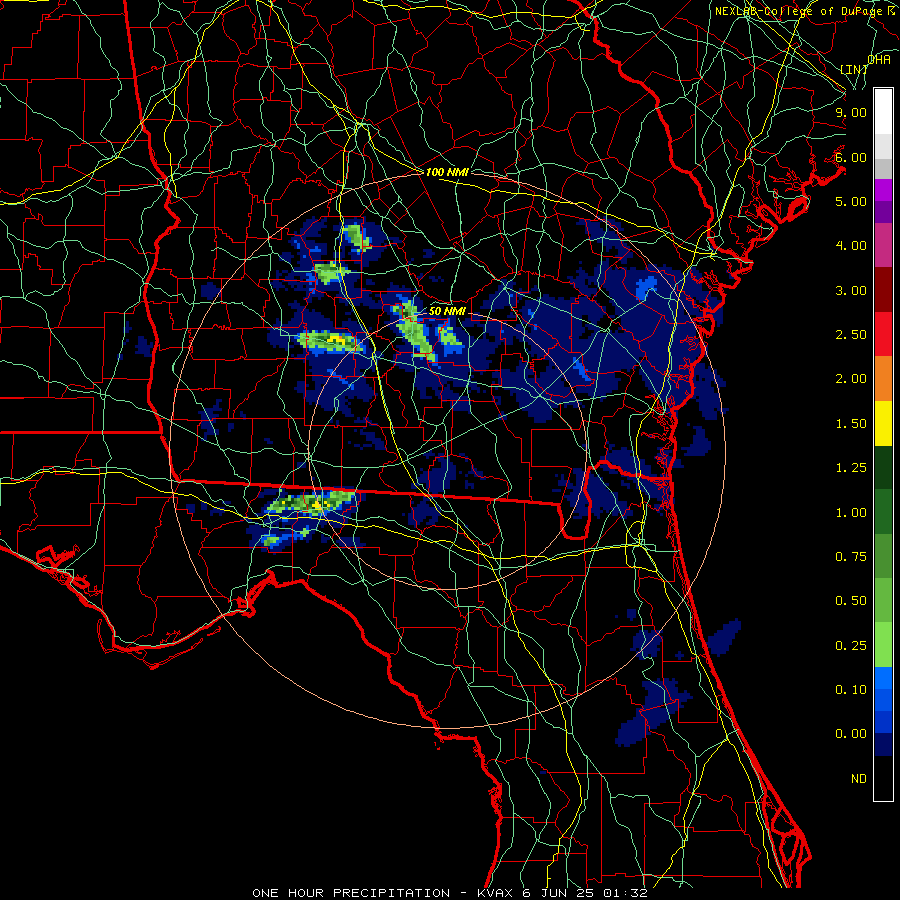Screen dimensions: 900x900
Task: Select the dark red legend swatch
Action: pyautogui.click(x=883, y=290)
